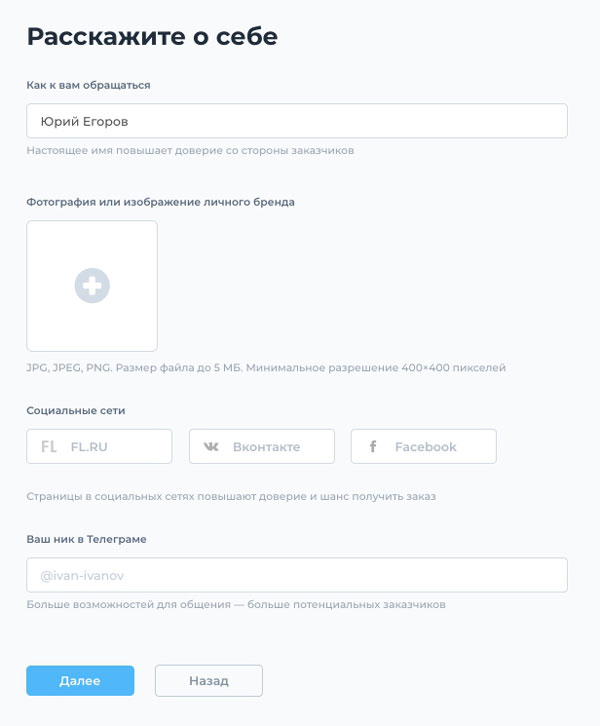600x726 pixels.
Task: Click the VK logo icon
Action: click(x=211, y=447)
